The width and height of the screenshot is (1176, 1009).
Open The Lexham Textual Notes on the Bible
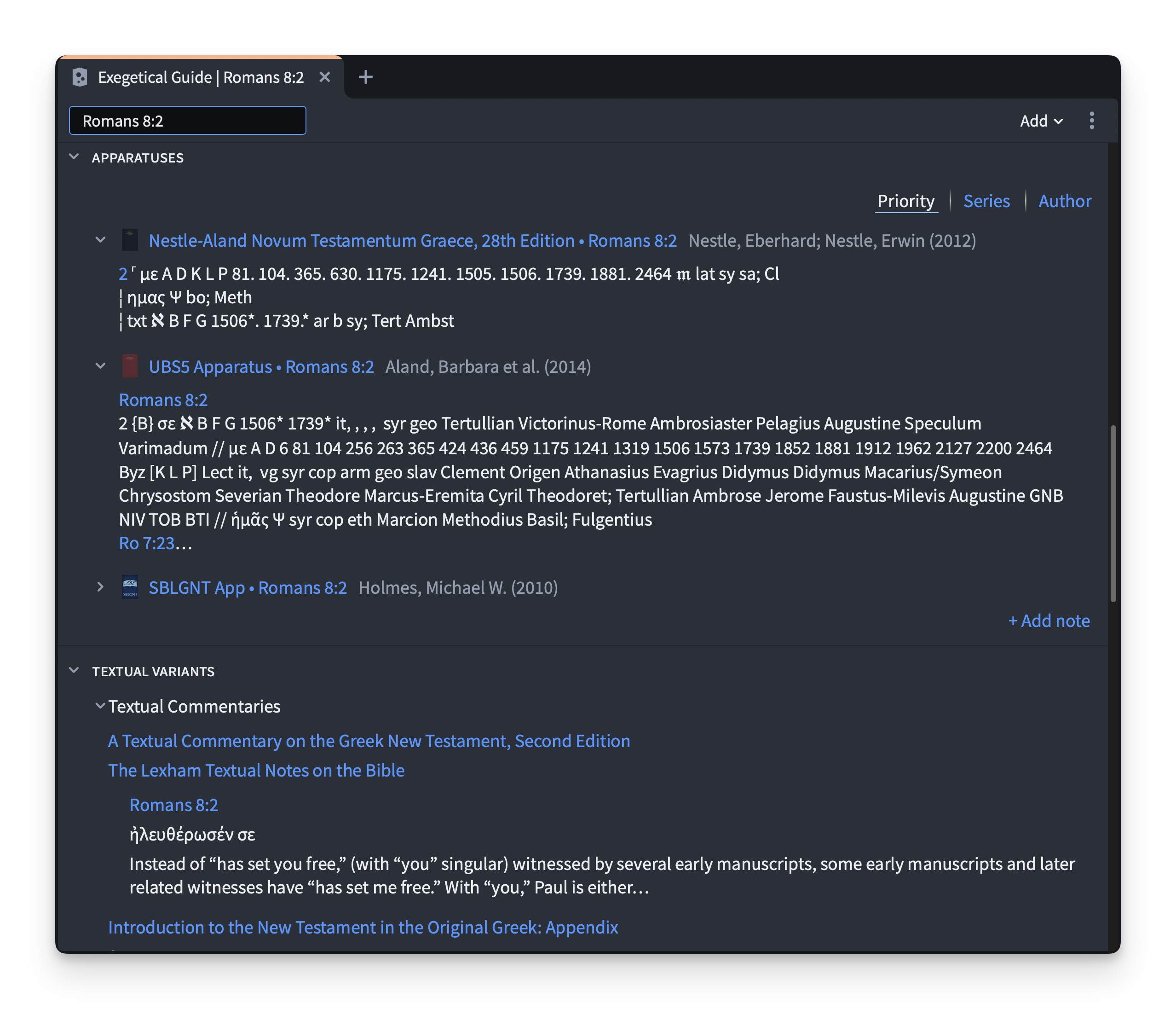coord(256,771)
